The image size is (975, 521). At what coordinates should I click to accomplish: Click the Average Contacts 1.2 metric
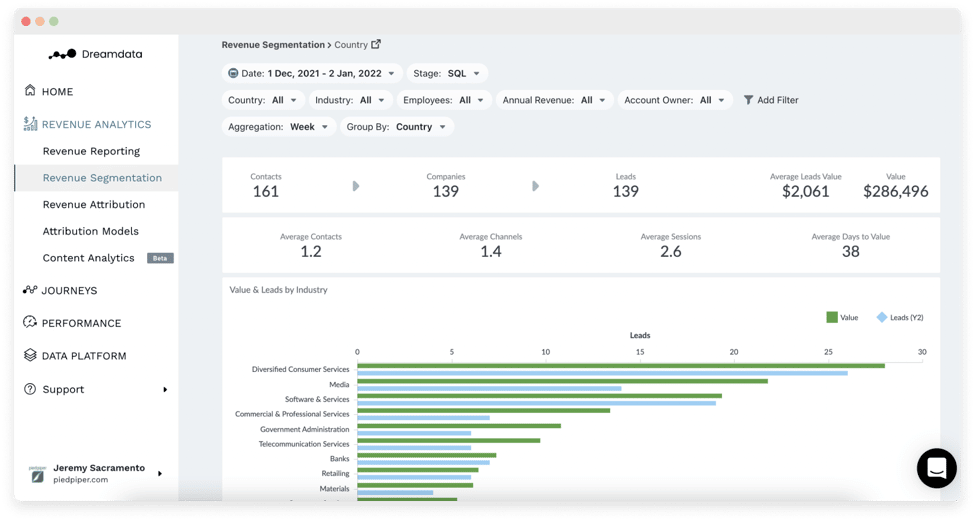(x=311, y=246)
